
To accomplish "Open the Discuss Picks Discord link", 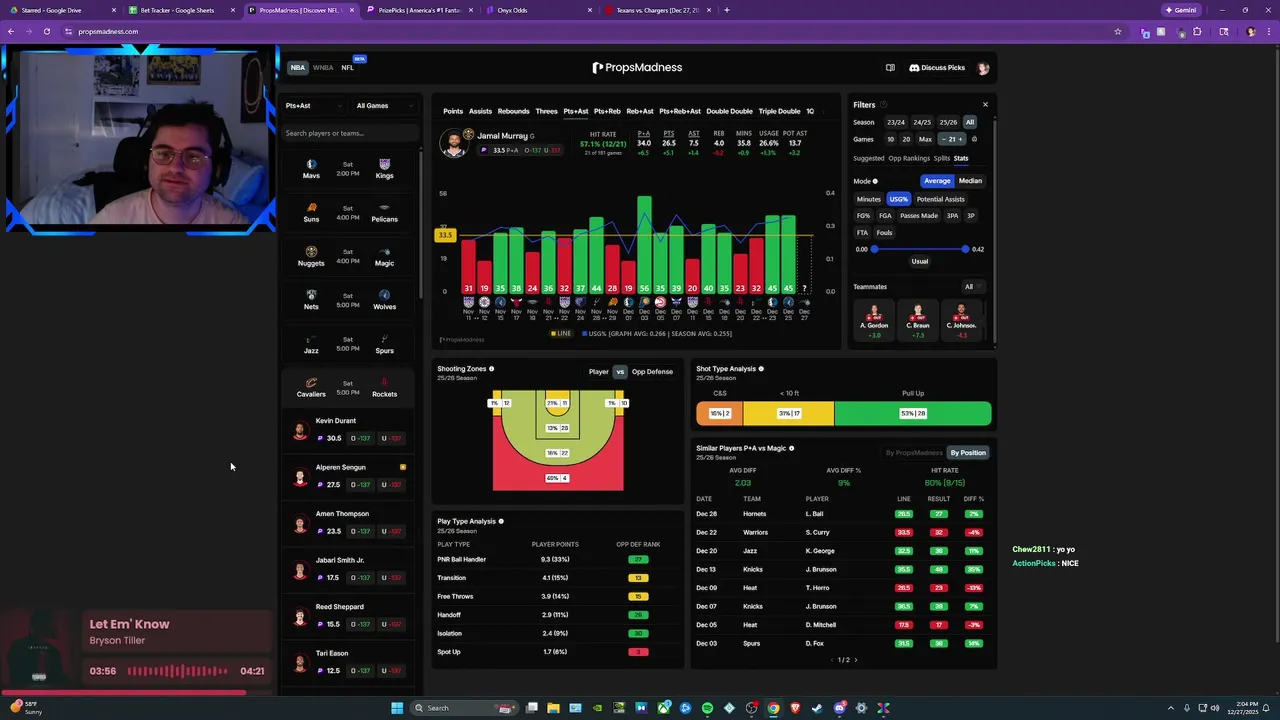I will click(937, 68).
